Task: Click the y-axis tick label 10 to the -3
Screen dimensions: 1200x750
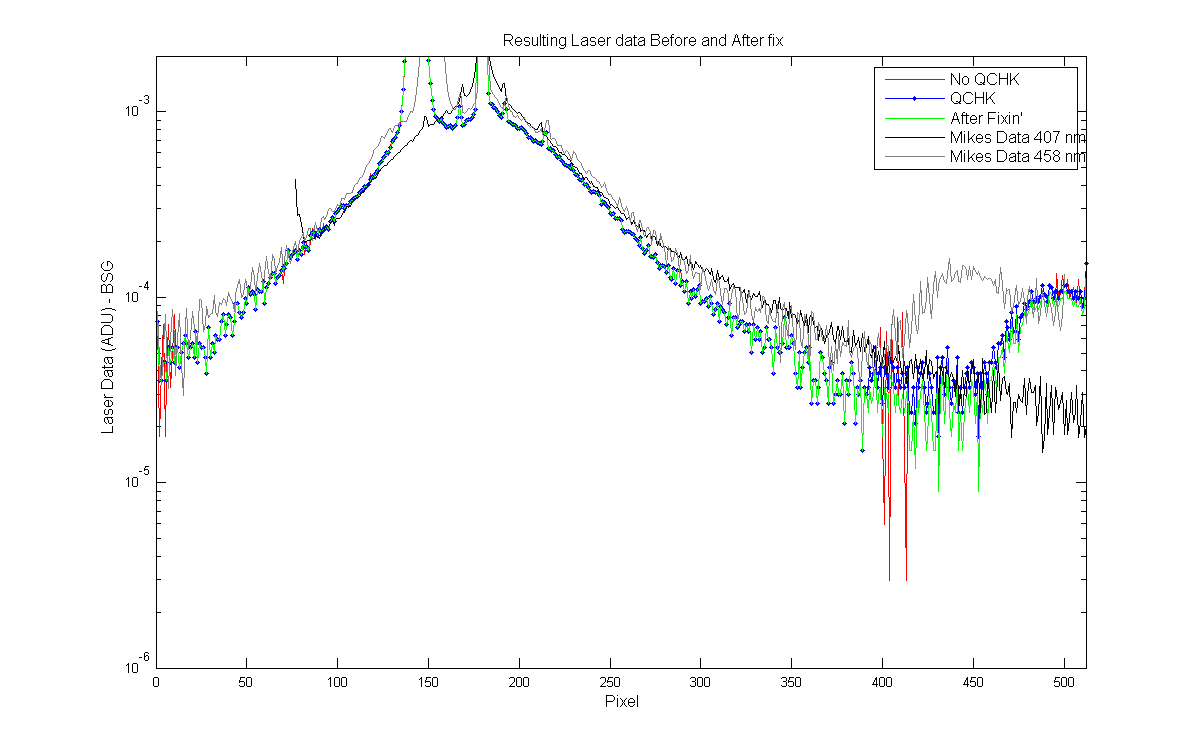Action: pos(137,110)
